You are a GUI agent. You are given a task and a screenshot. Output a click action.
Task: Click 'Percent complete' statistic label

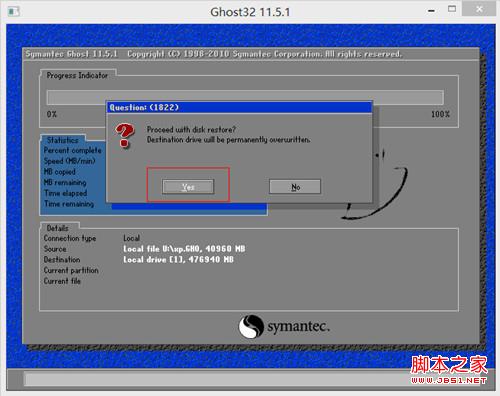pos(73,150)
